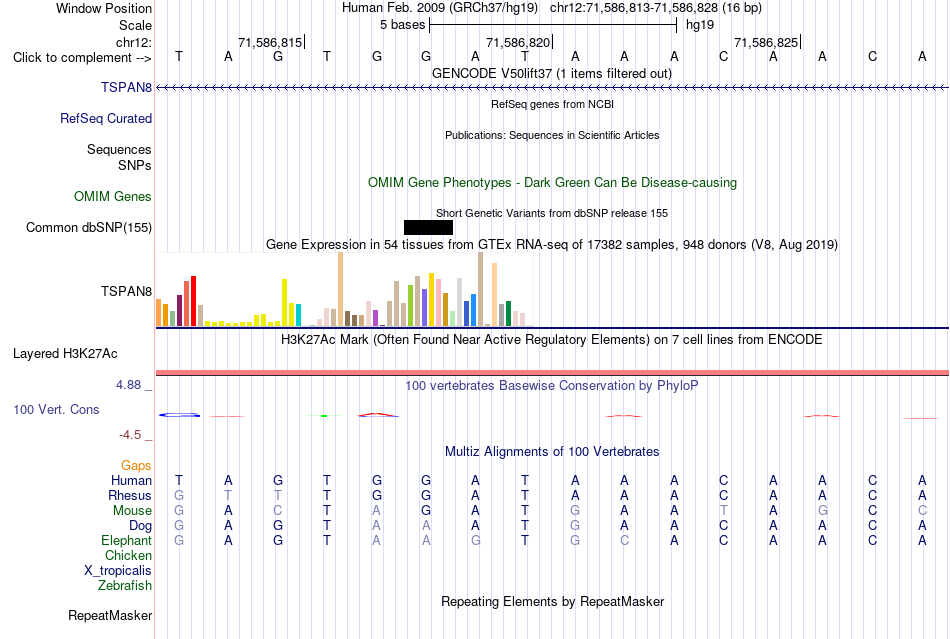Click the cyan GTEx expression bar
The width and height of the screenshot is (950, 639).
pos(298,315)
